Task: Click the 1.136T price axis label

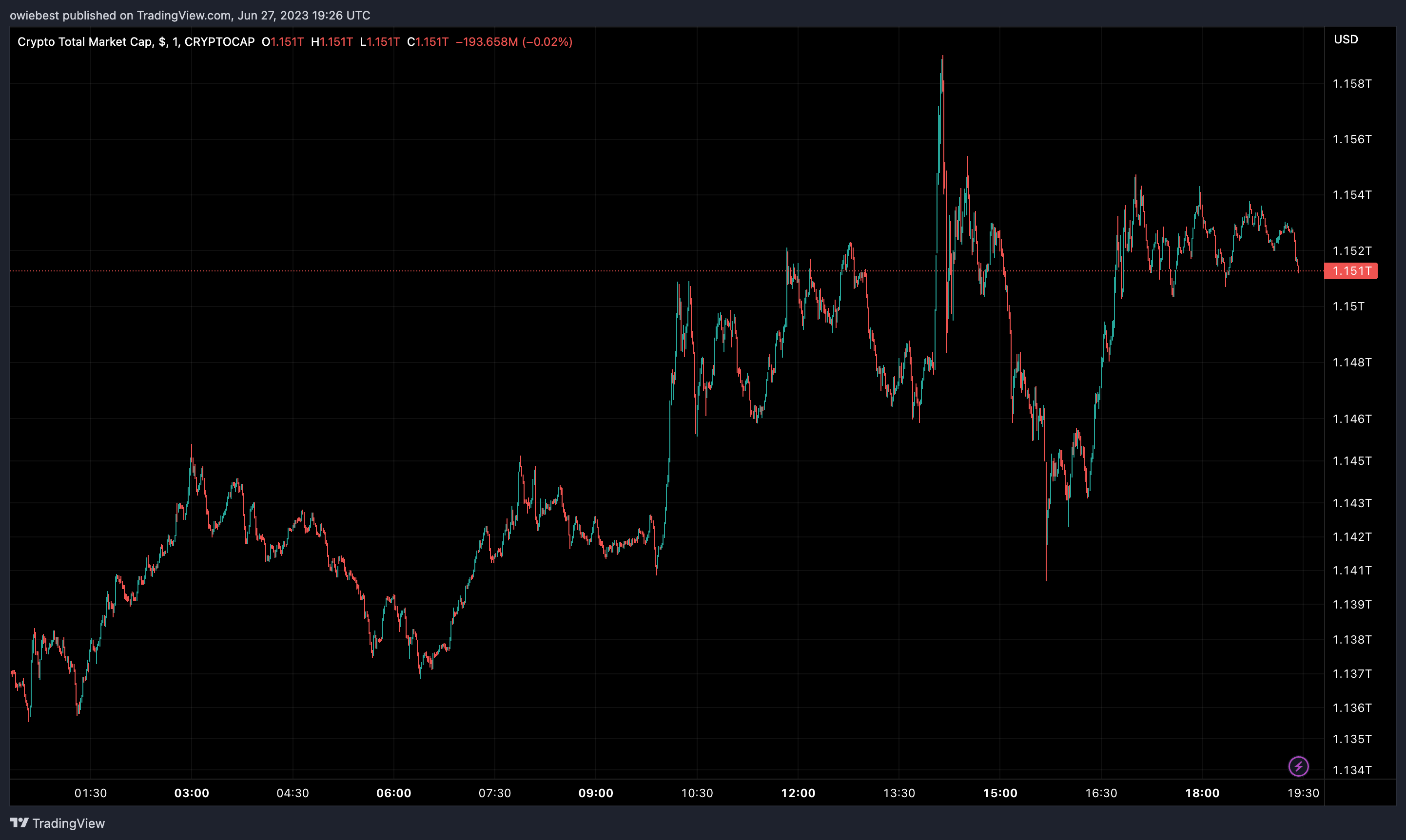Action: coord(1352,707)
